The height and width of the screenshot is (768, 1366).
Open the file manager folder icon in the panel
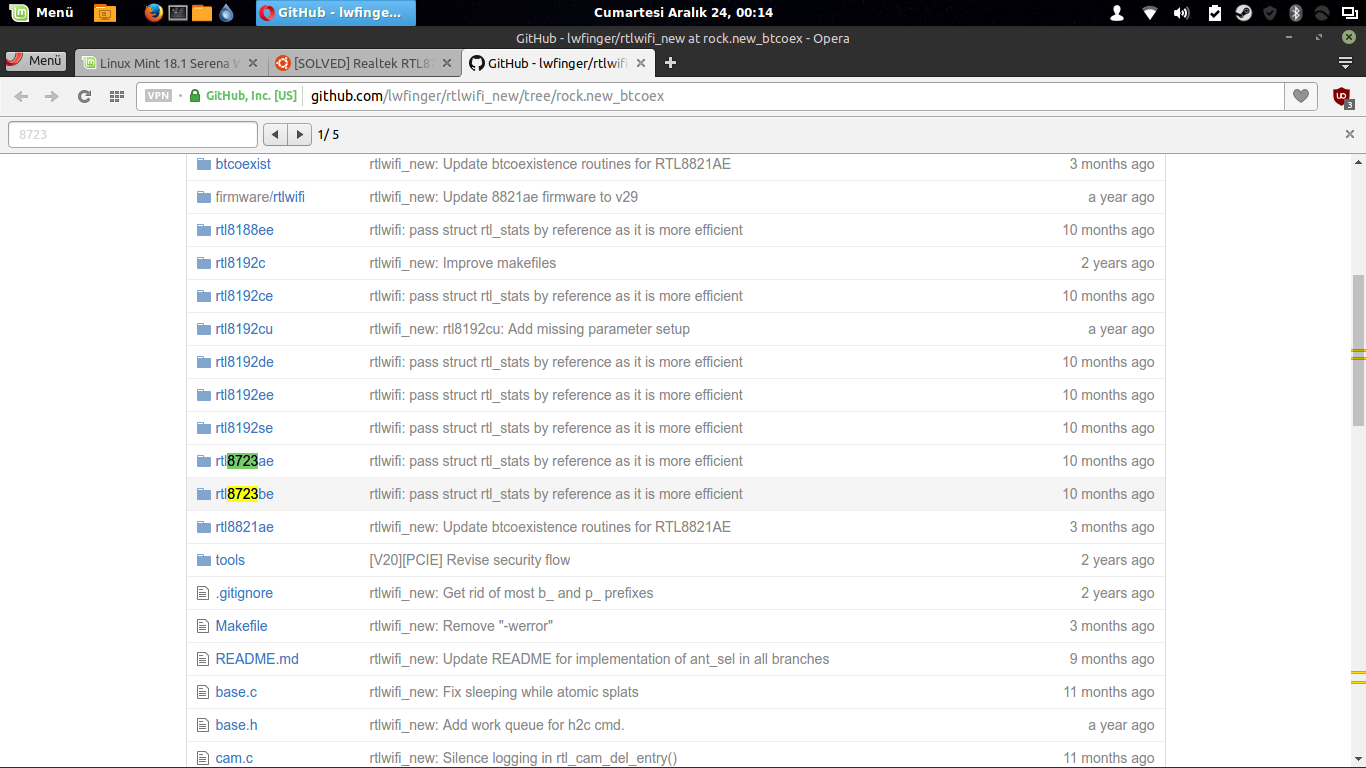(x=202, y=13)
